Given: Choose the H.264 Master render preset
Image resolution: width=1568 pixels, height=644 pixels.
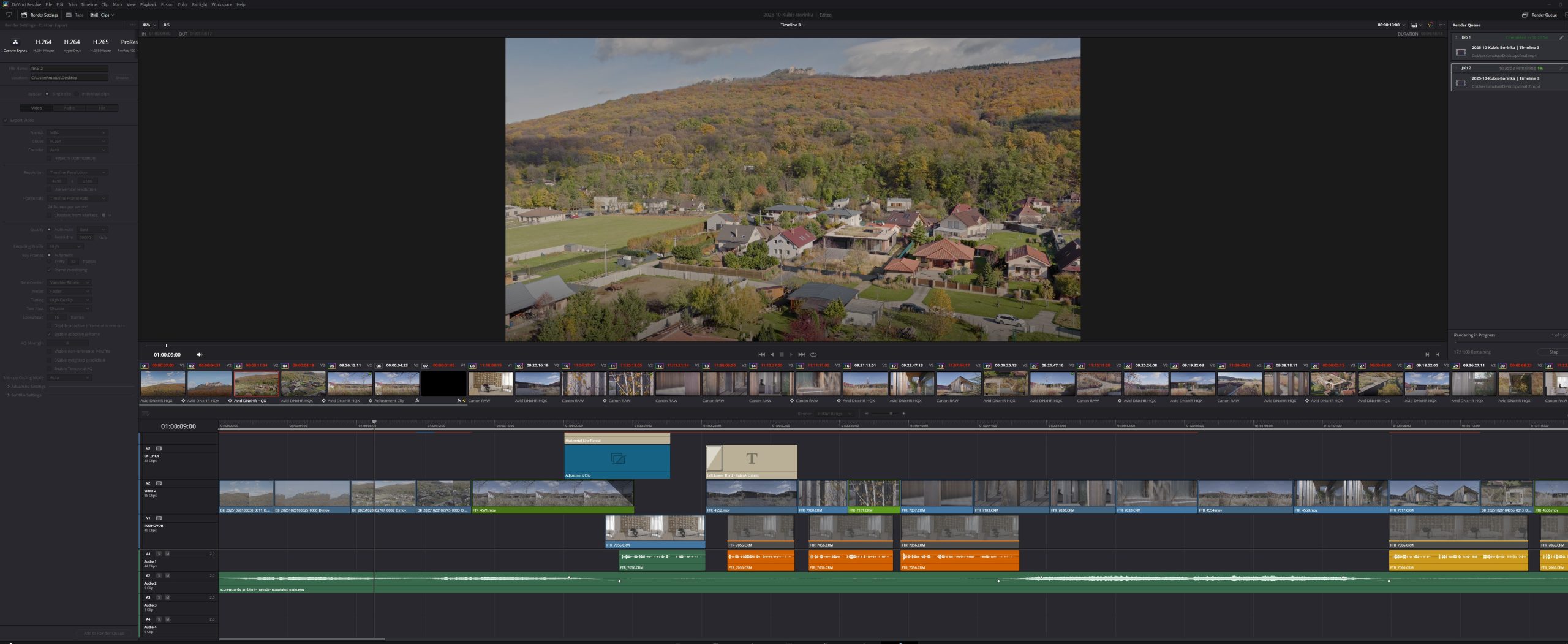Looking at the screenshot, I should pyautogui.click(x=43, y=45).
